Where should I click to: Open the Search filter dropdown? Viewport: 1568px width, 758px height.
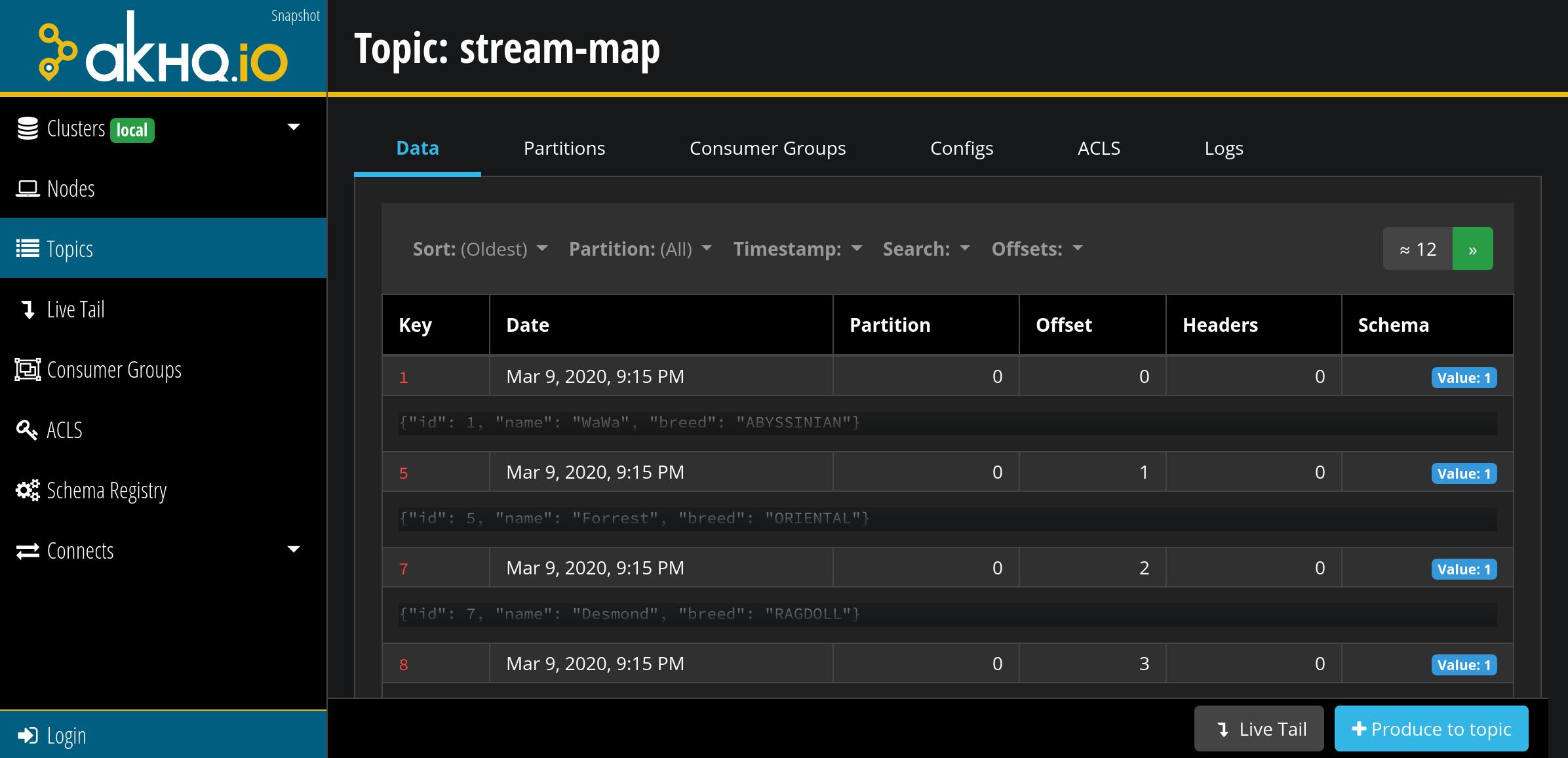coord(926,249)
